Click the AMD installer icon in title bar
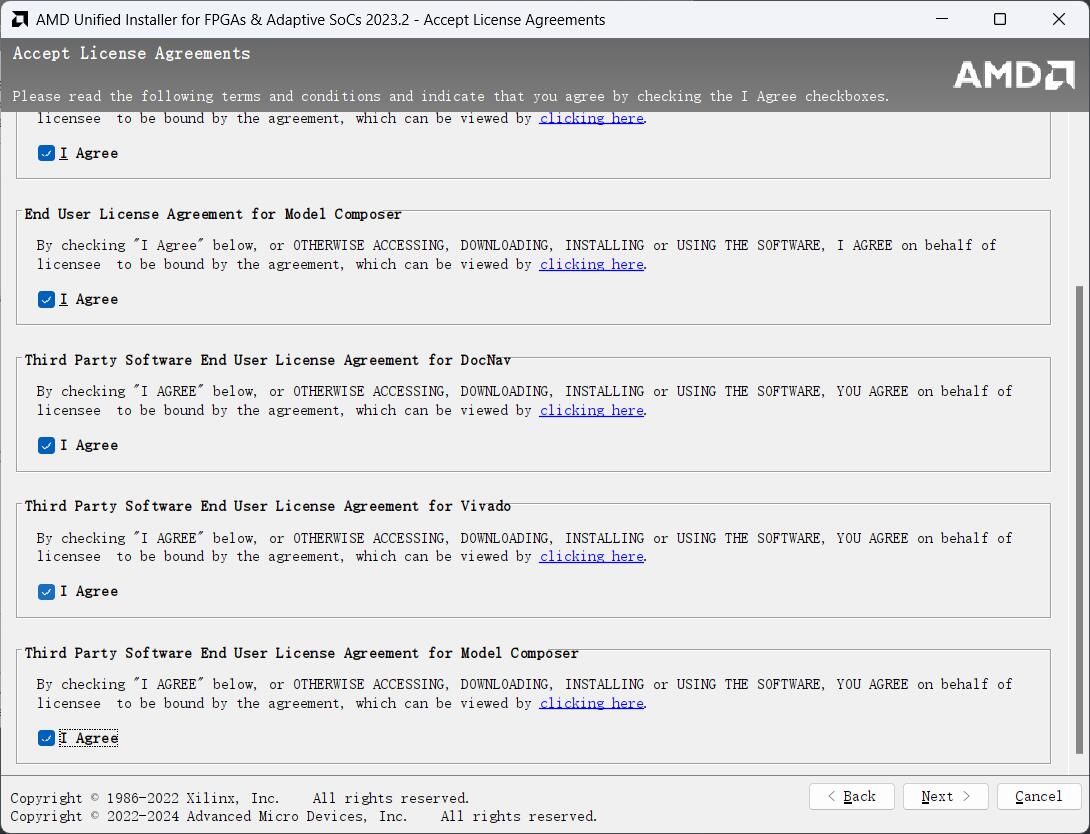This screenshot has height=834, width=1090. [19, 19]
